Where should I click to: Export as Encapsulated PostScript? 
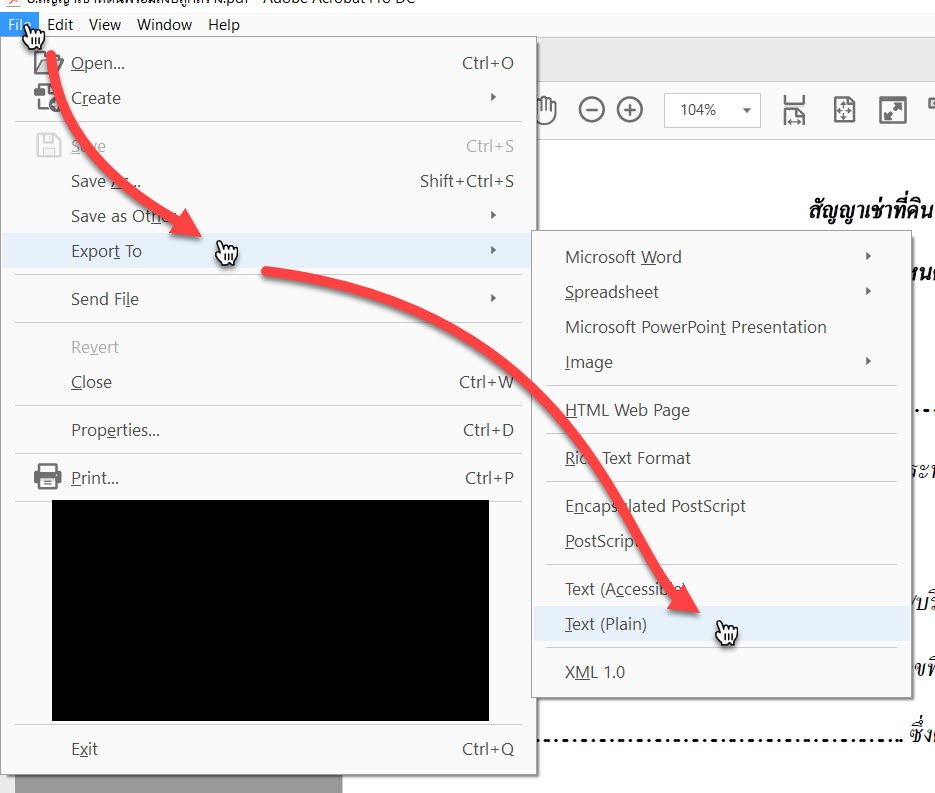(x=722, y=506)
